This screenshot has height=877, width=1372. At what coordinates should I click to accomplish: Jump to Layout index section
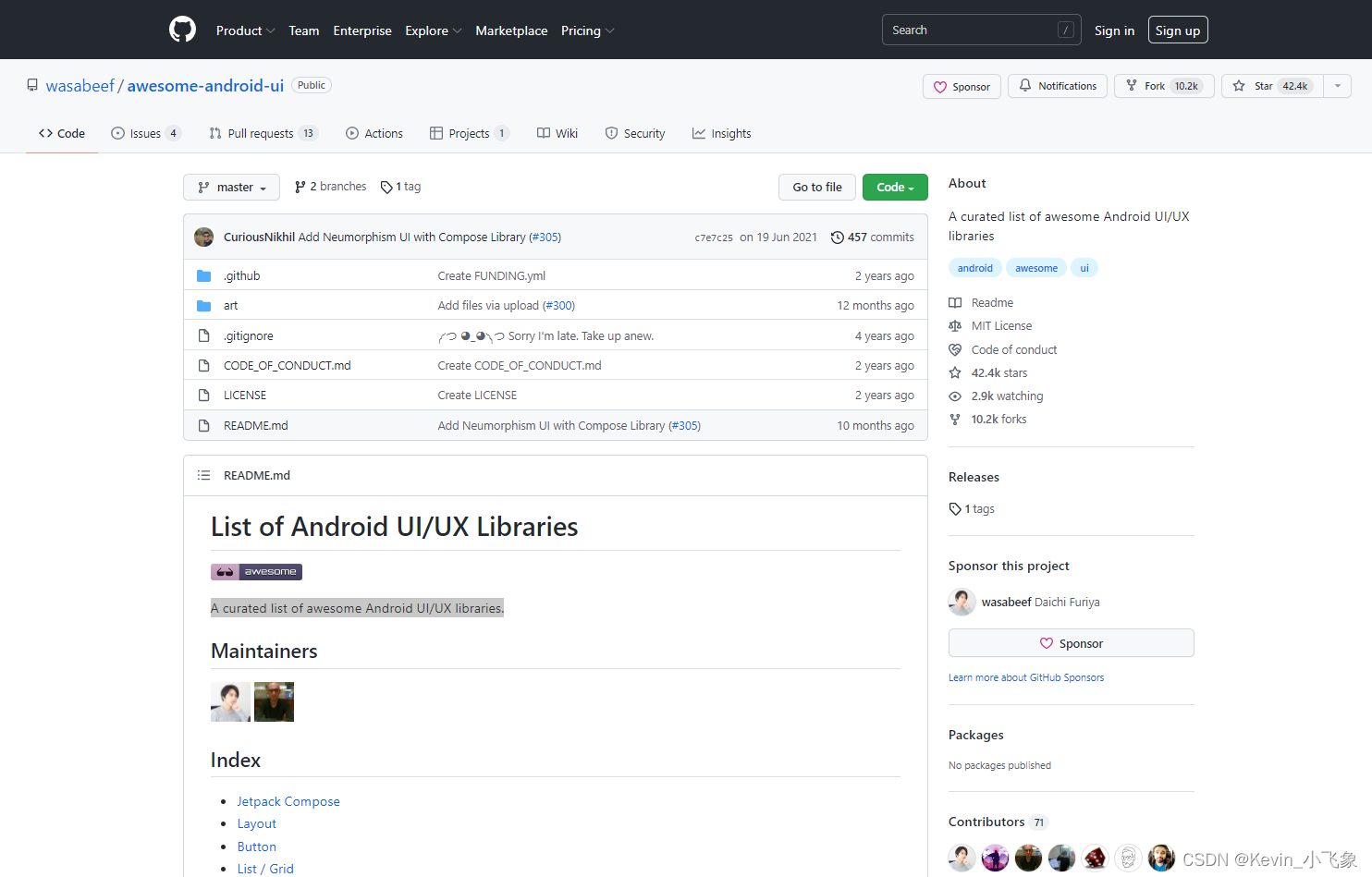point(256,823)
